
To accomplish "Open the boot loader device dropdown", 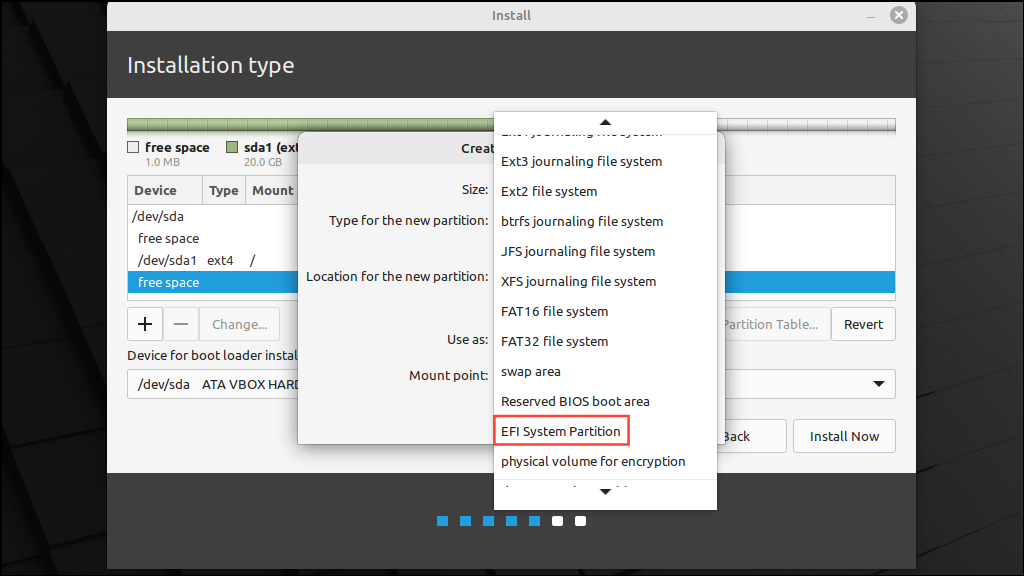I will pyautogui.click(x=878, y=384).
